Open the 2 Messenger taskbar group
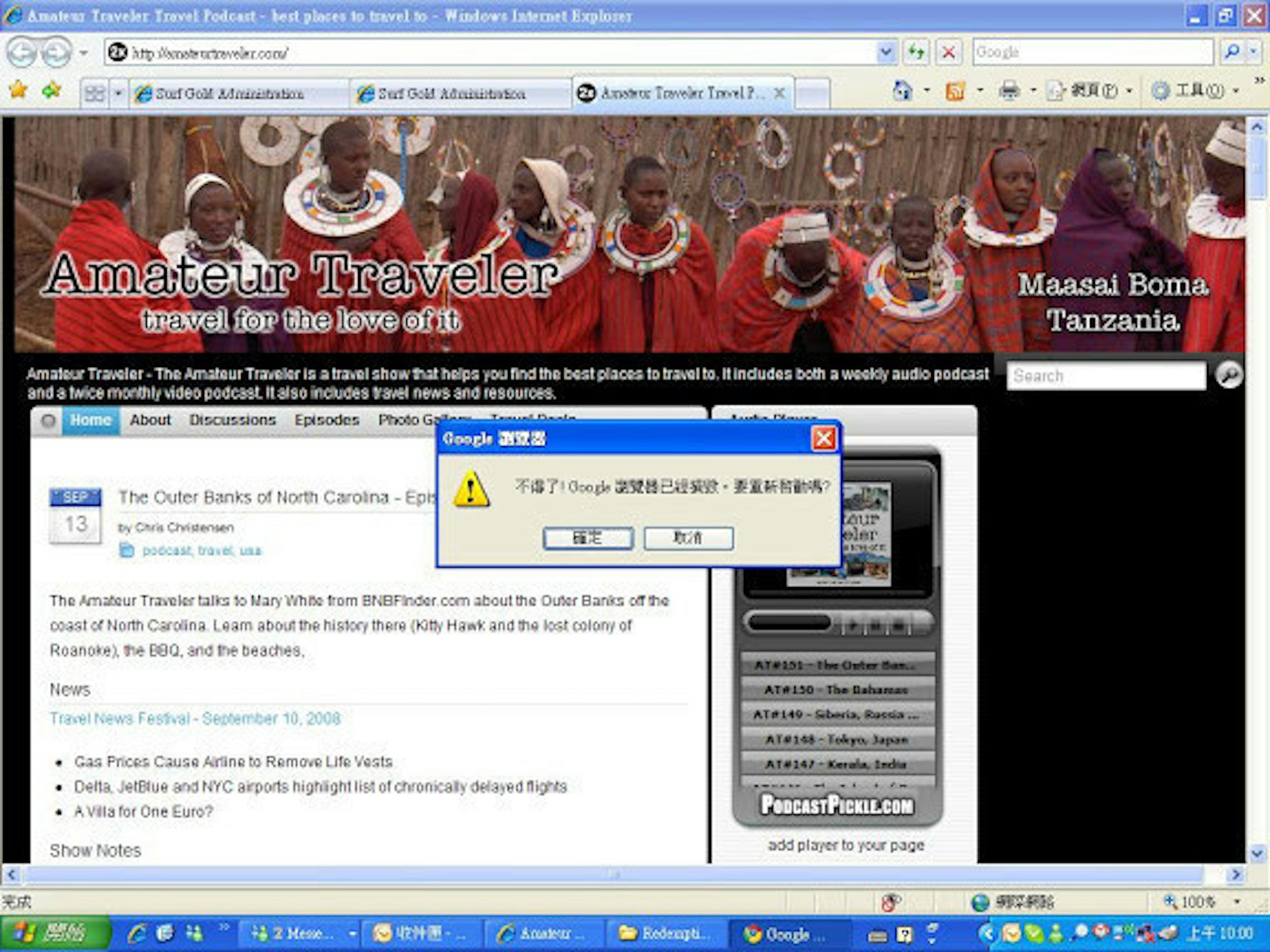 (301, 934)
